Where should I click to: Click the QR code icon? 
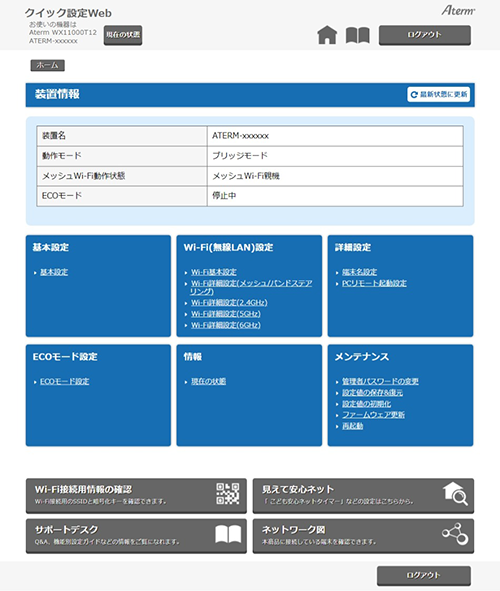point(228,494)
